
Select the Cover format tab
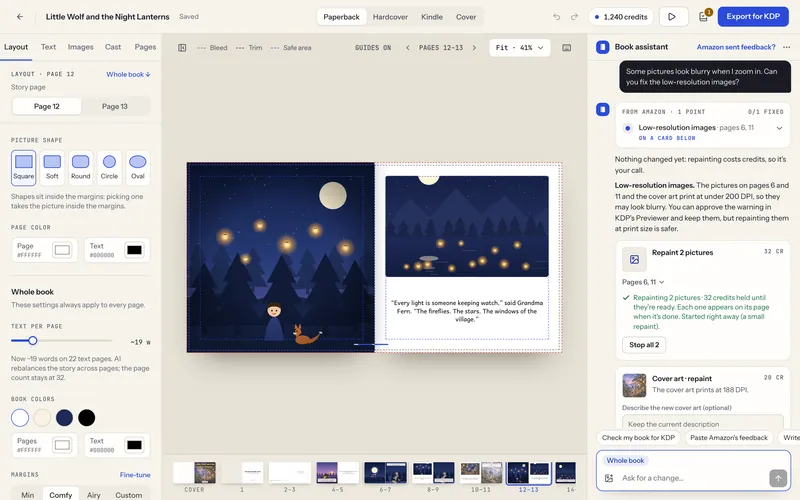pos(466,17)
